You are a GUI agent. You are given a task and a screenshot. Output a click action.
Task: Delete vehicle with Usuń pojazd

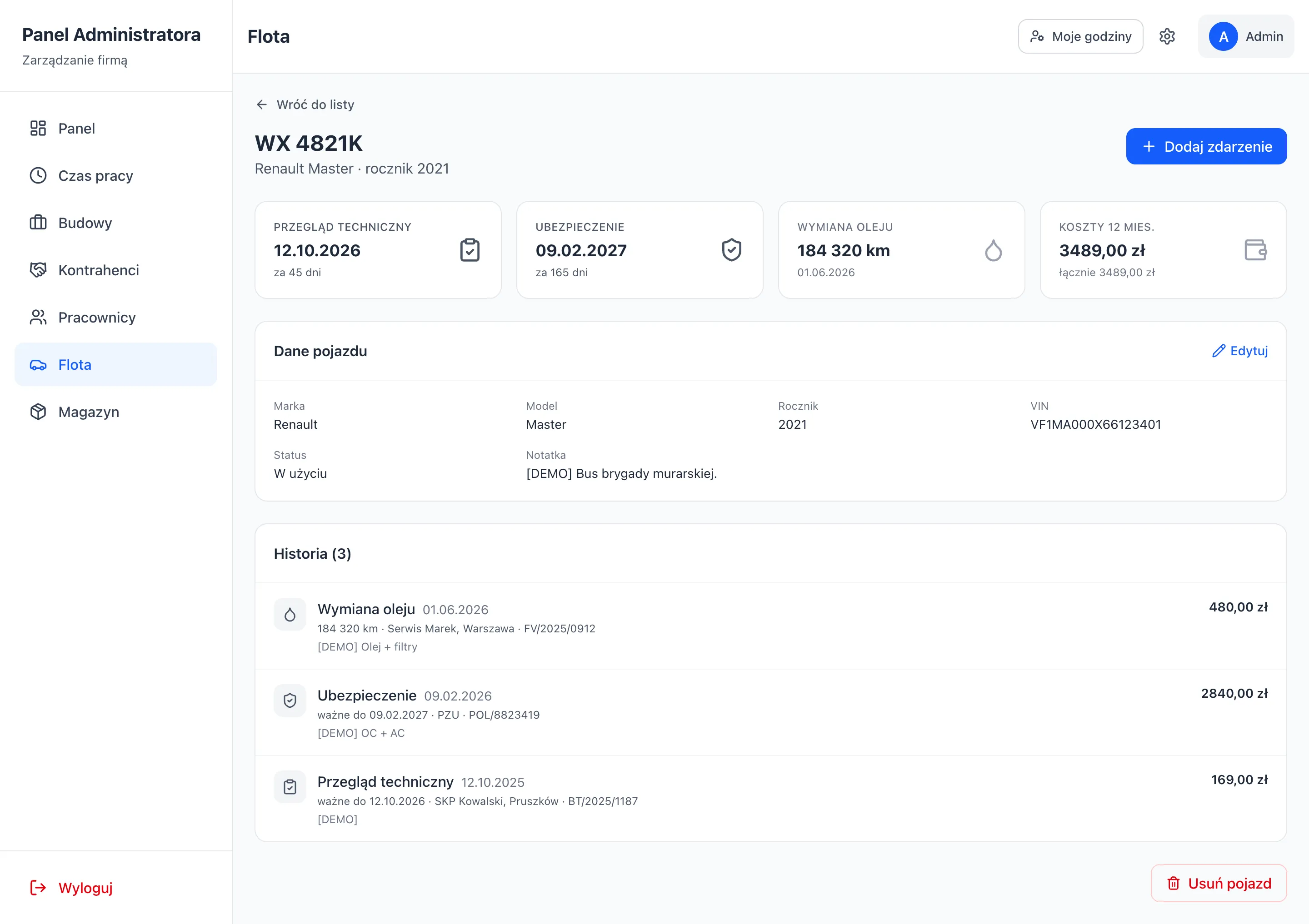pos(1219,883)
